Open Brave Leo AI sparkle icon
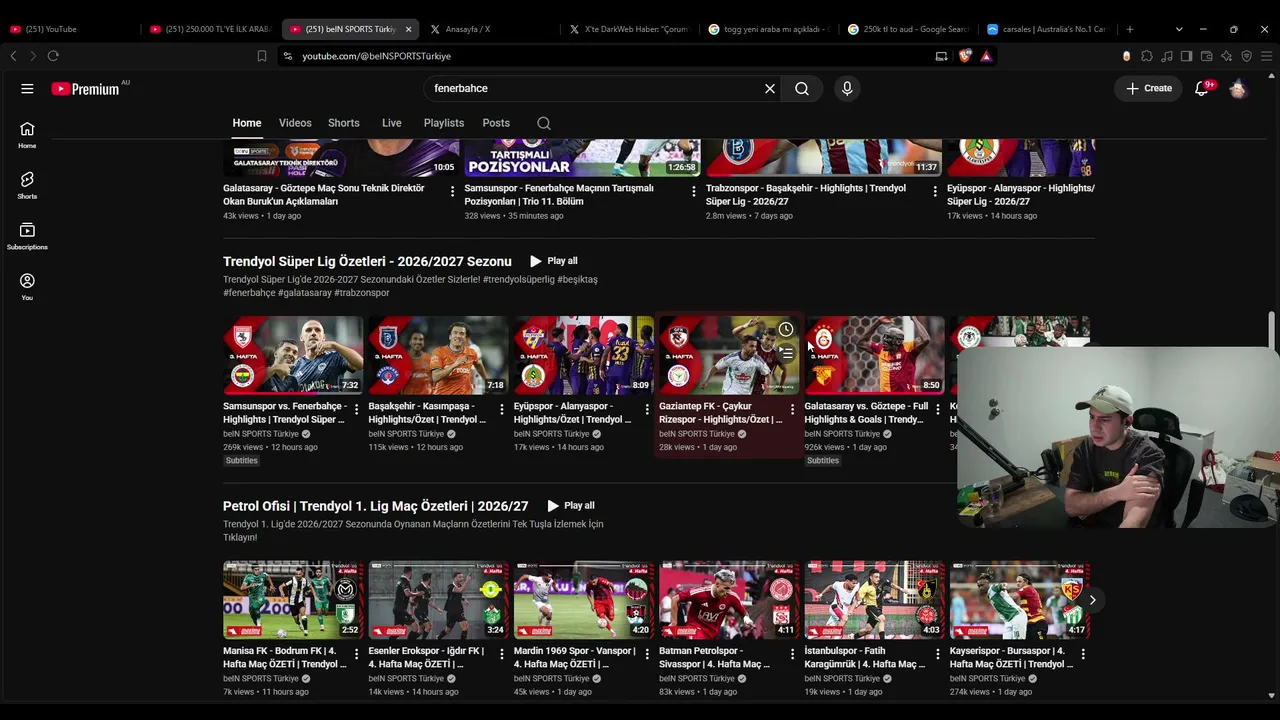 pyautogui.click(x=1227, y=56)
